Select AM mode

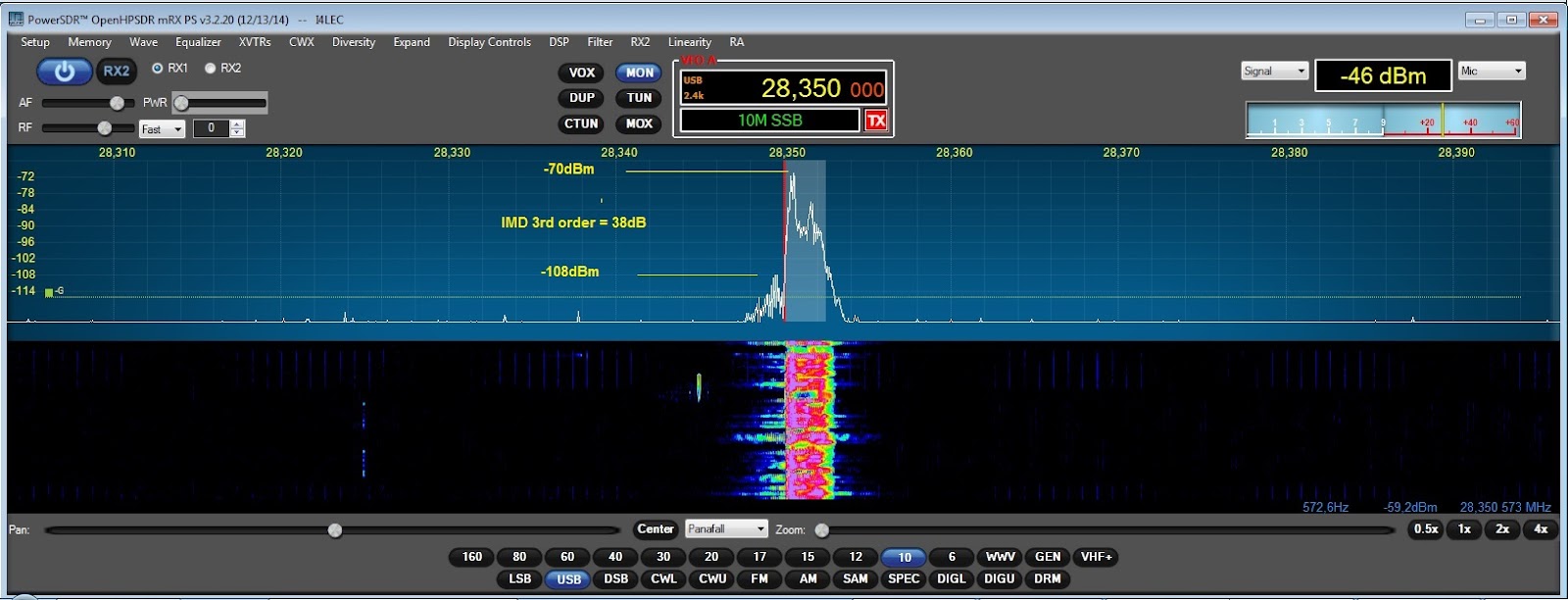tap(808, 579)
